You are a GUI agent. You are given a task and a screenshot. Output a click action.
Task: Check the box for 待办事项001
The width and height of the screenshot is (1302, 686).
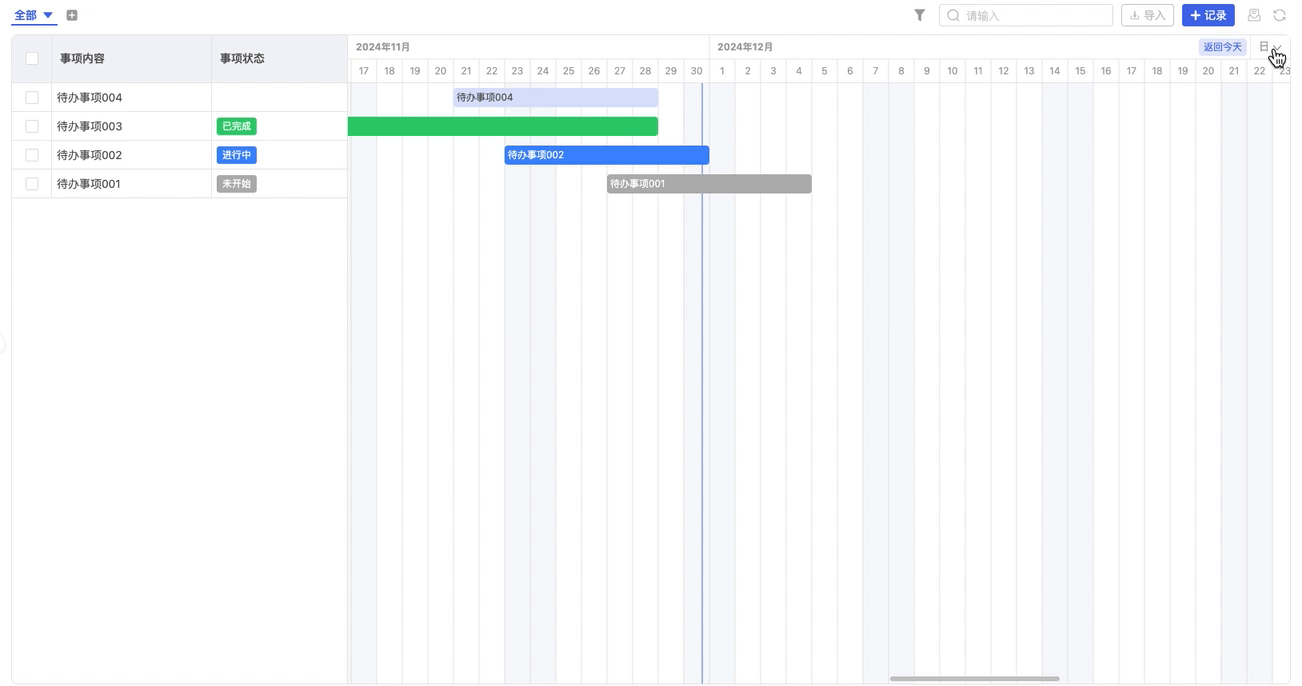(x=32, y=184)
